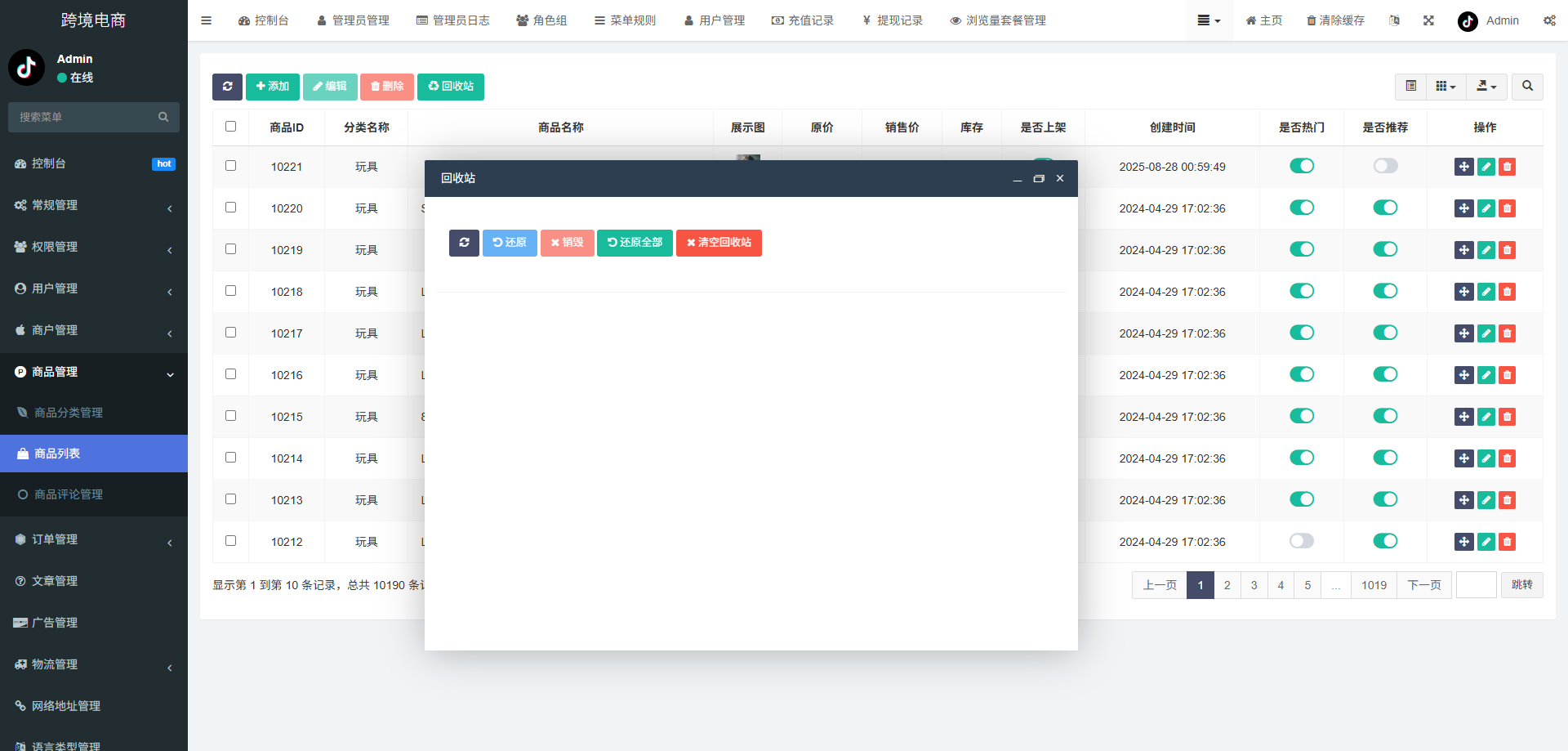1568x751 pixels.
Task: Refresh the recycle bin list
Action: point(464,243)
